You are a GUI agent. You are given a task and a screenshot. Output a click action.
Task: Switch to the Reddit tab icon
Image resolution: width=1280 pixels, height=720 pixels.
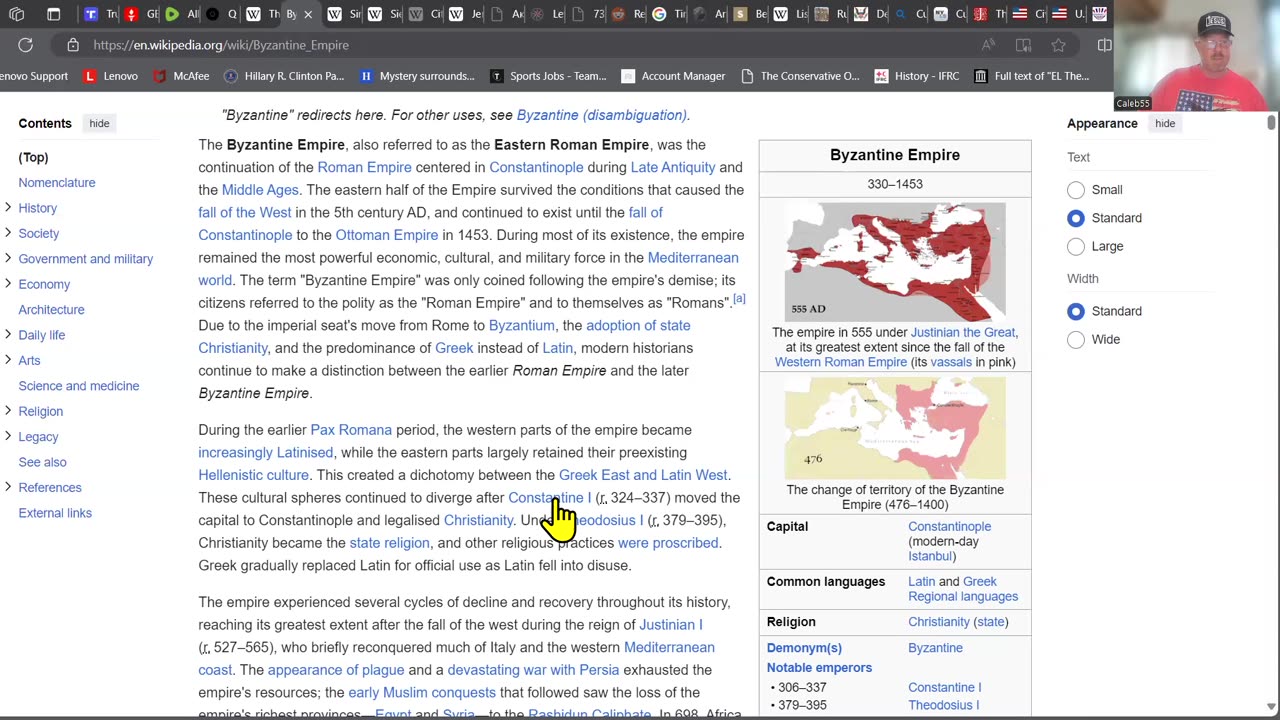[618, 14]
